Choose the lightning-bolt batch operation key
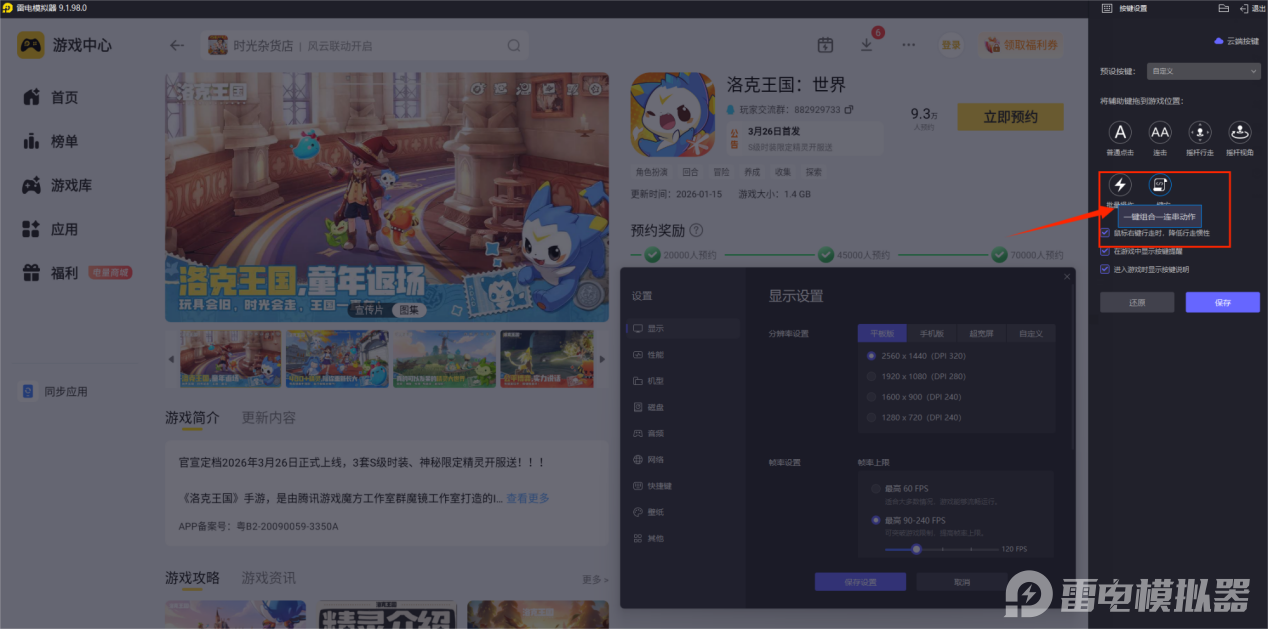This screenshot has height=629, width=1268. coord(1120,185)
